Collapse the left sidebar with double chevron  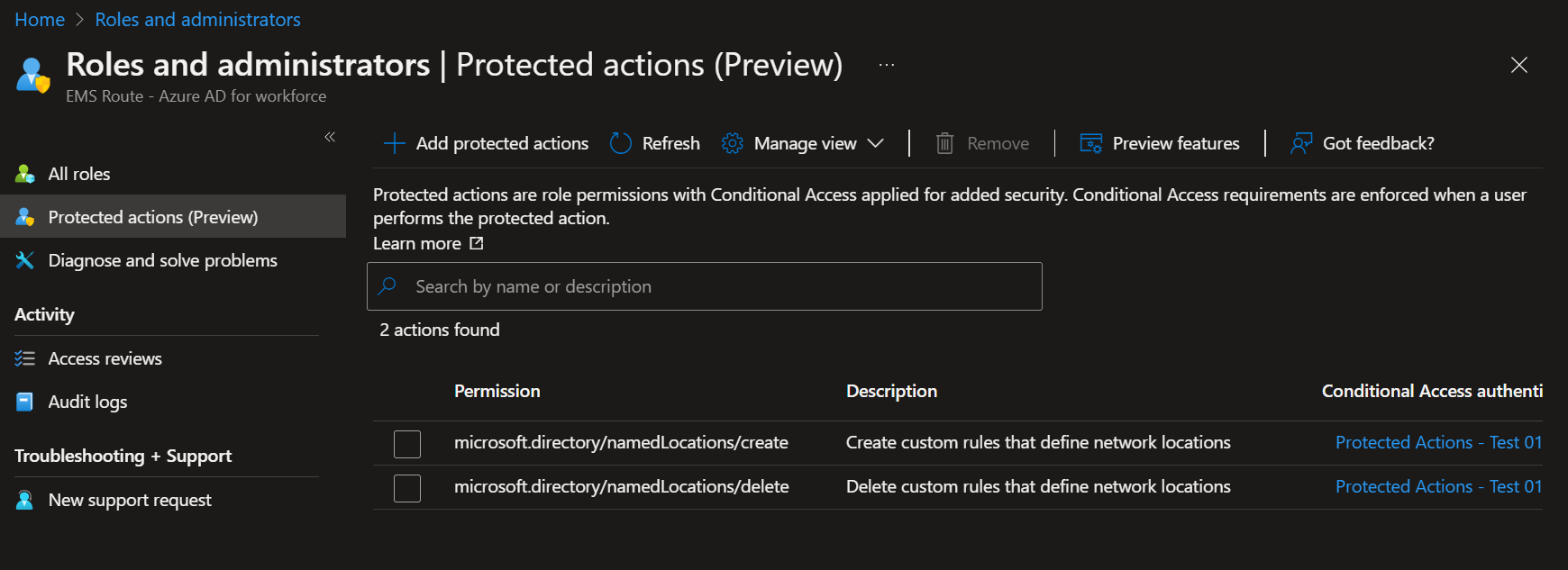coord(330,137)
